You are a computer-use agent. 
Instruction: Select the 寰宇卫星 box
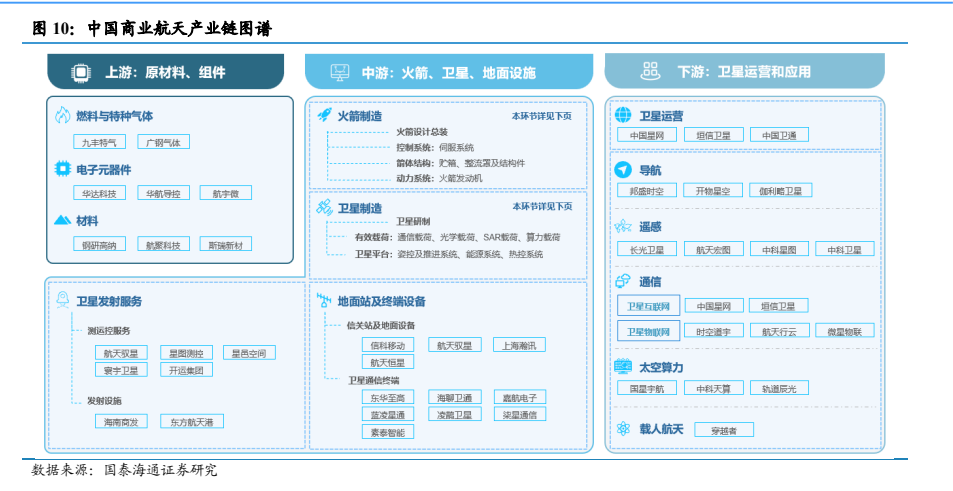click(x=121, y=369)
